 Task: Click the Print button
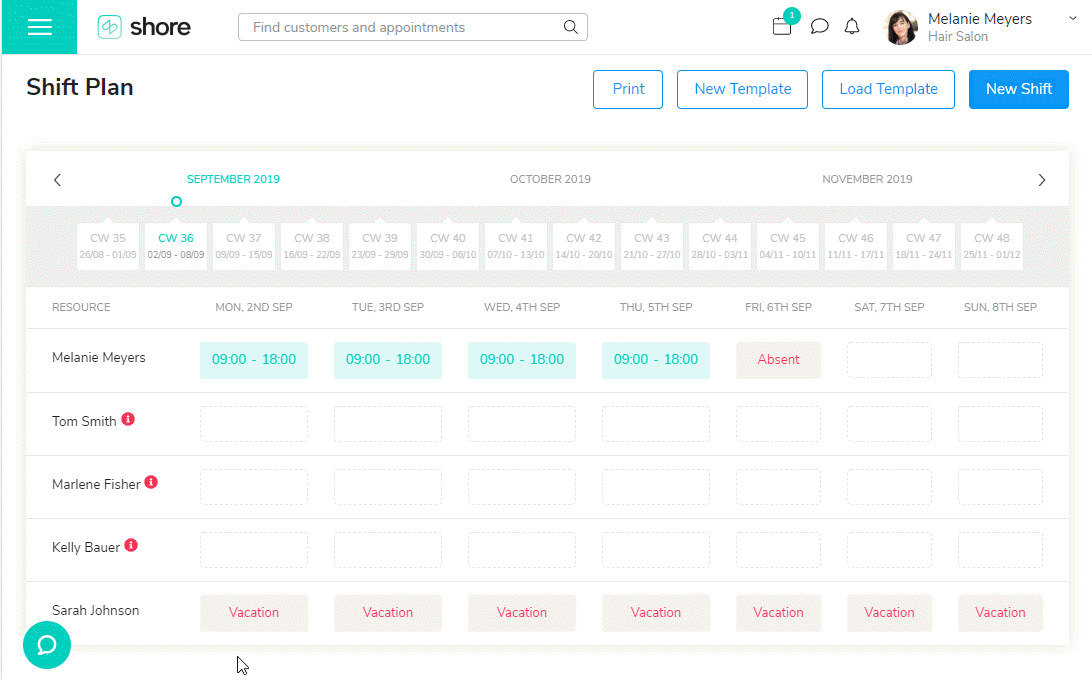(x=628, y=89)
